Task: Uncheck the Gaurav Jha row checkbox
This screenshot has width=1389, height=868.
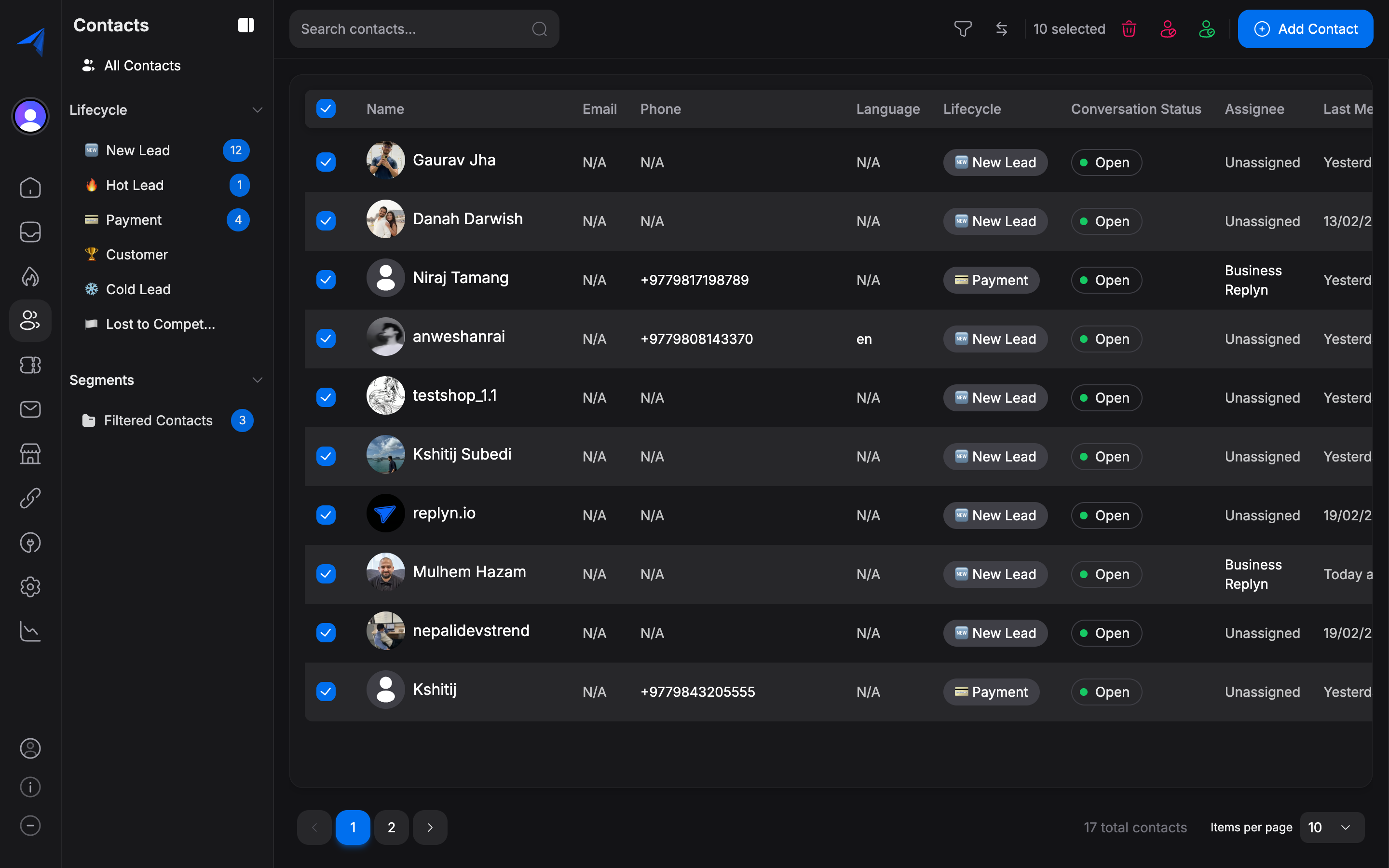Action: click(x=326, y=162)
